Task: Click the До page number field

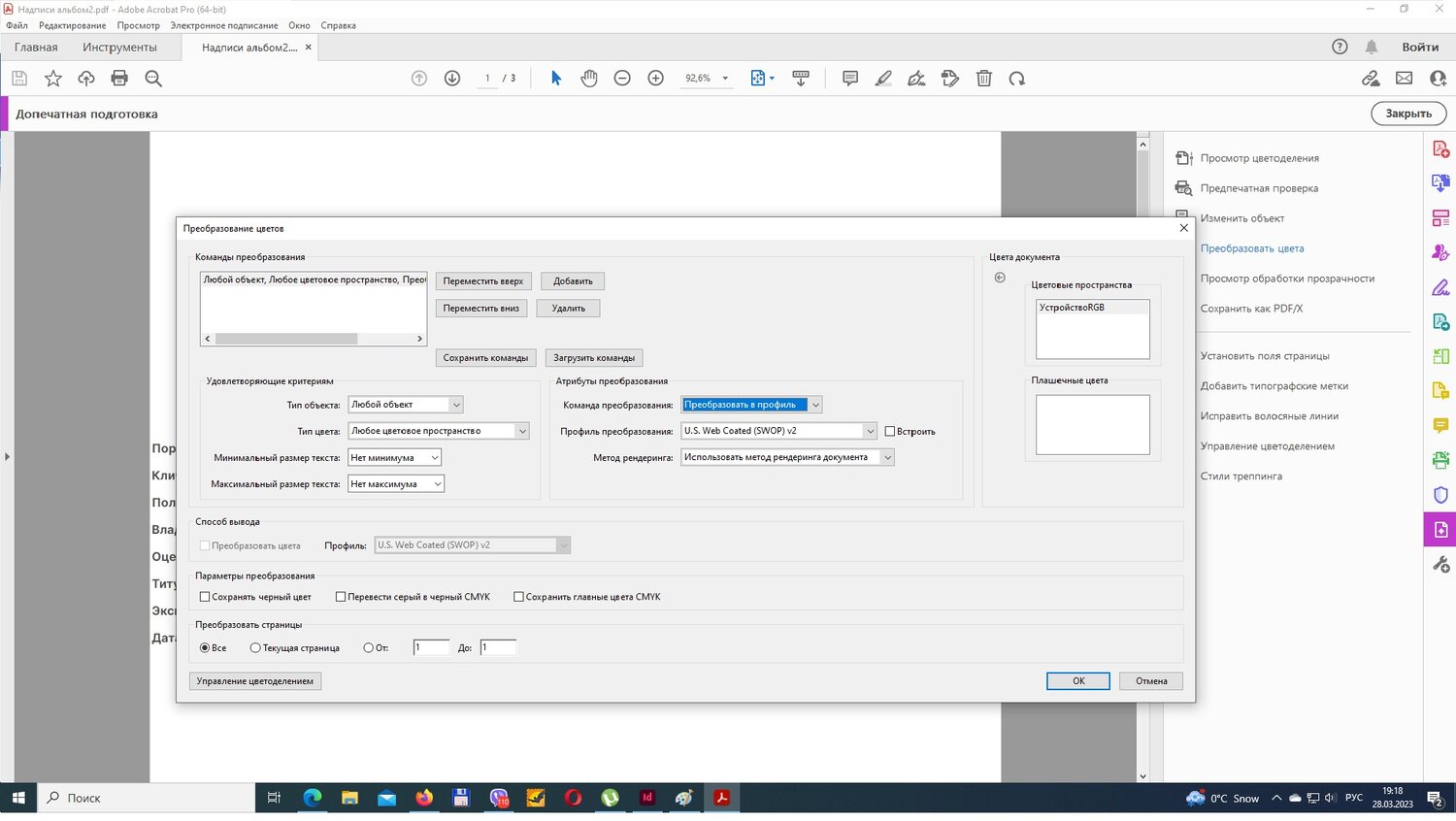Action: click(x=498, y=647)
